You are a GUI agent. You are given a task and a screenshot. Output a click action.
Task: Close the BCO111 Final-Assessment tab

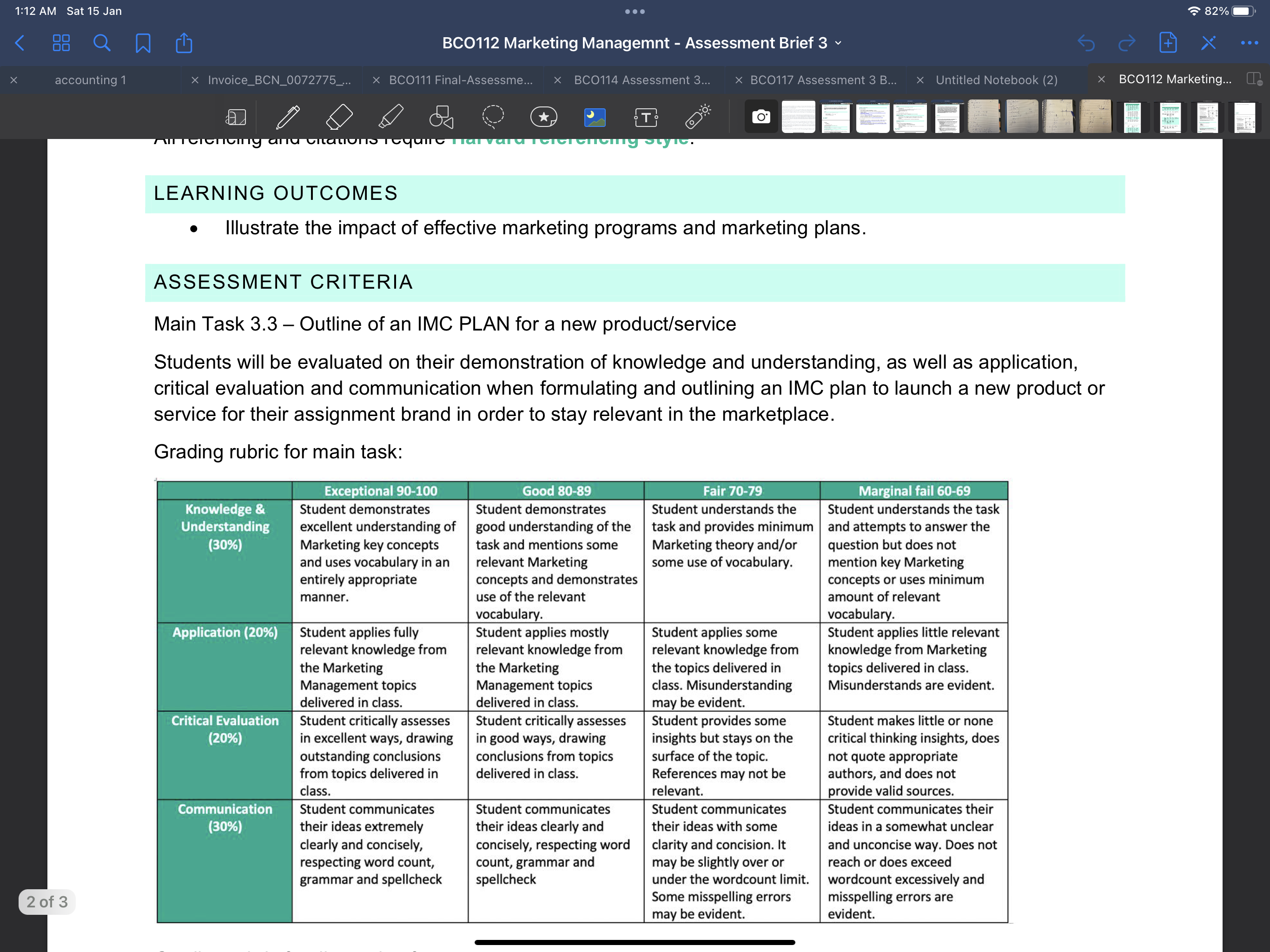coord(377,80)
